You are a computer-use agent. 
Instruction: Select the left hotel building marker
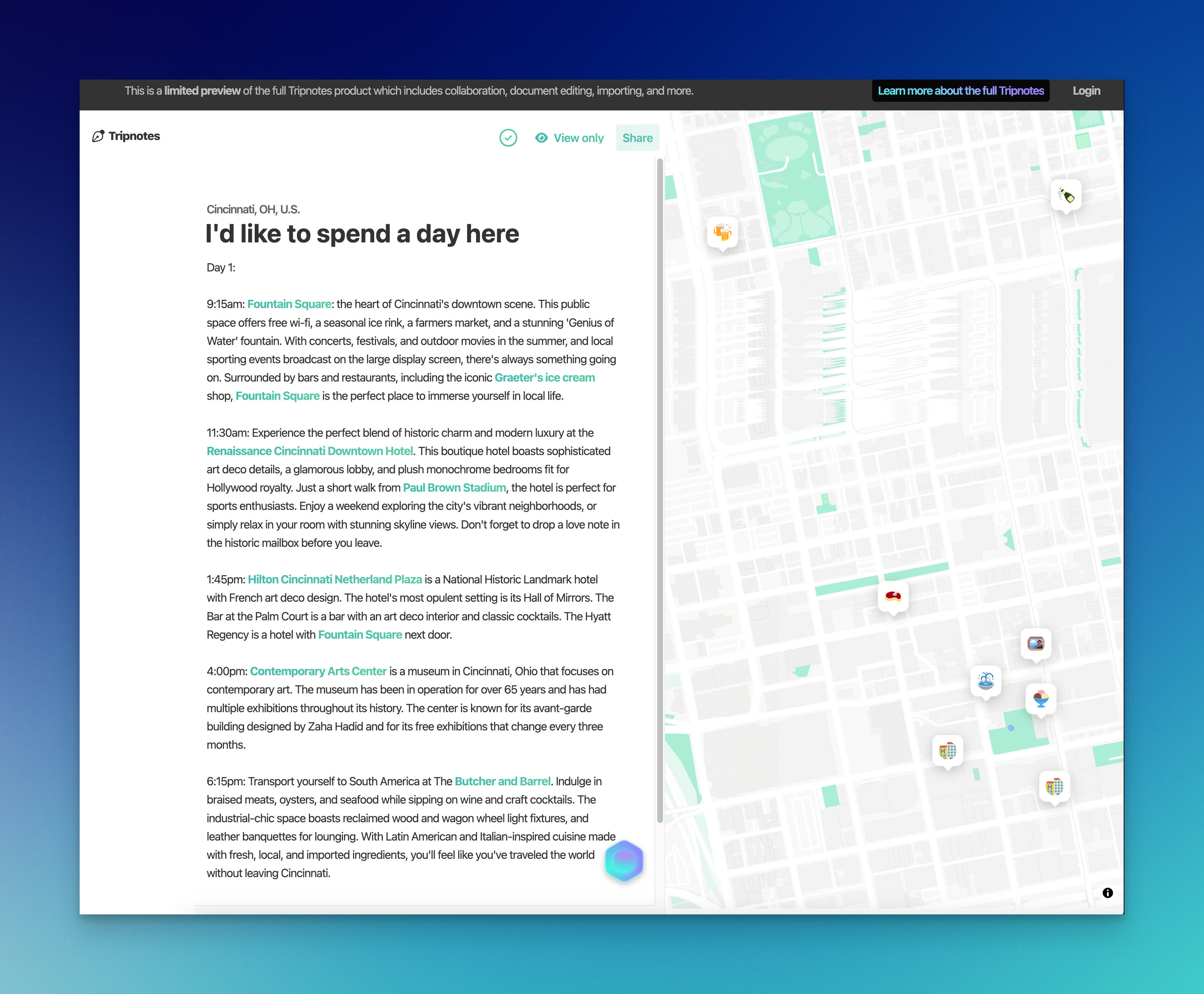(x=947, y=752)
